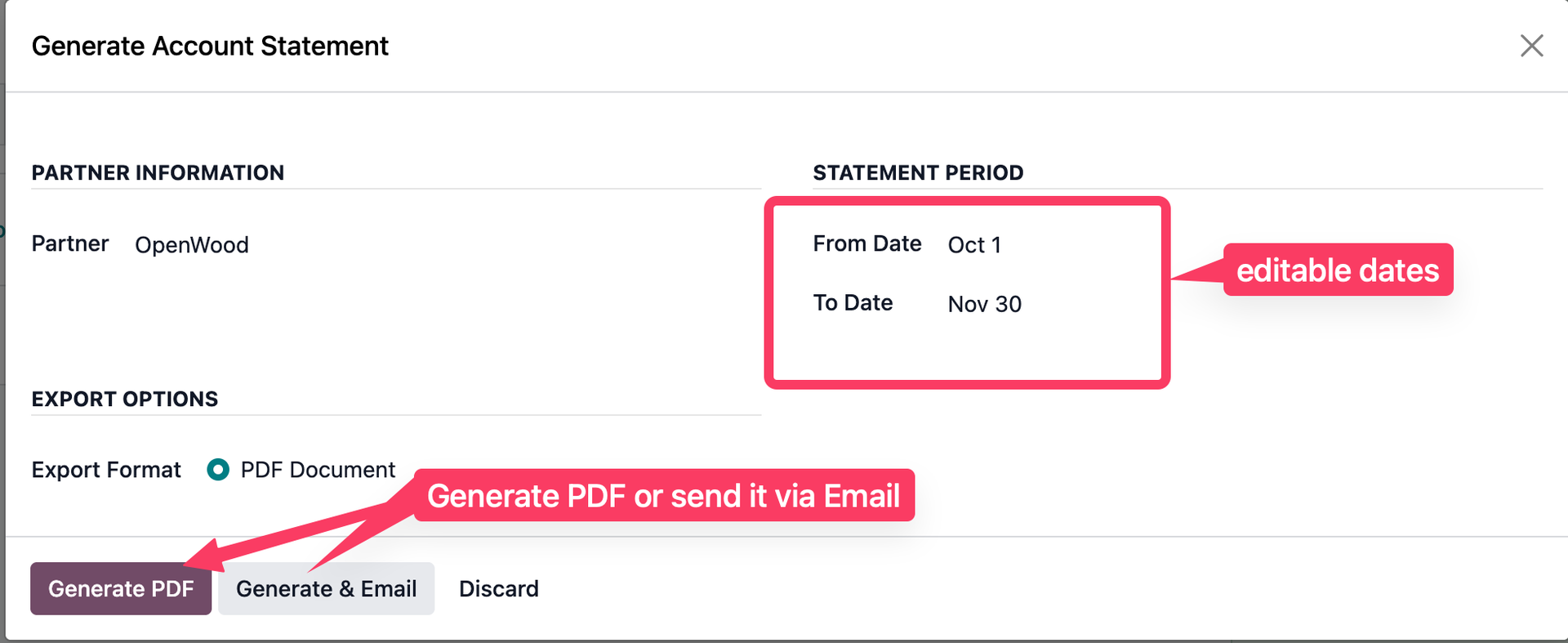The image size is (1568, 643).
Task: Click the Export Options section header
Action: coord(125,399)
